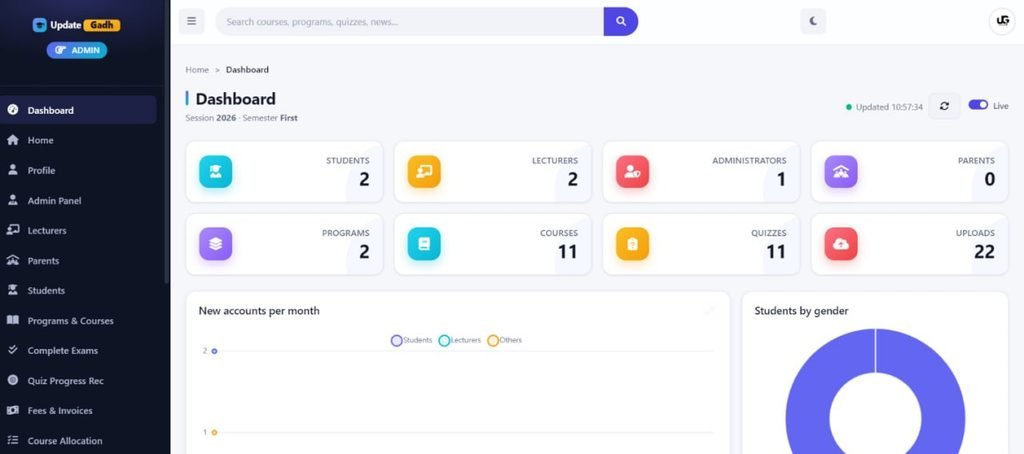Click the Home breadcrumb link
The width and height of the screenshot is (1024, 454).
[197, 70]
